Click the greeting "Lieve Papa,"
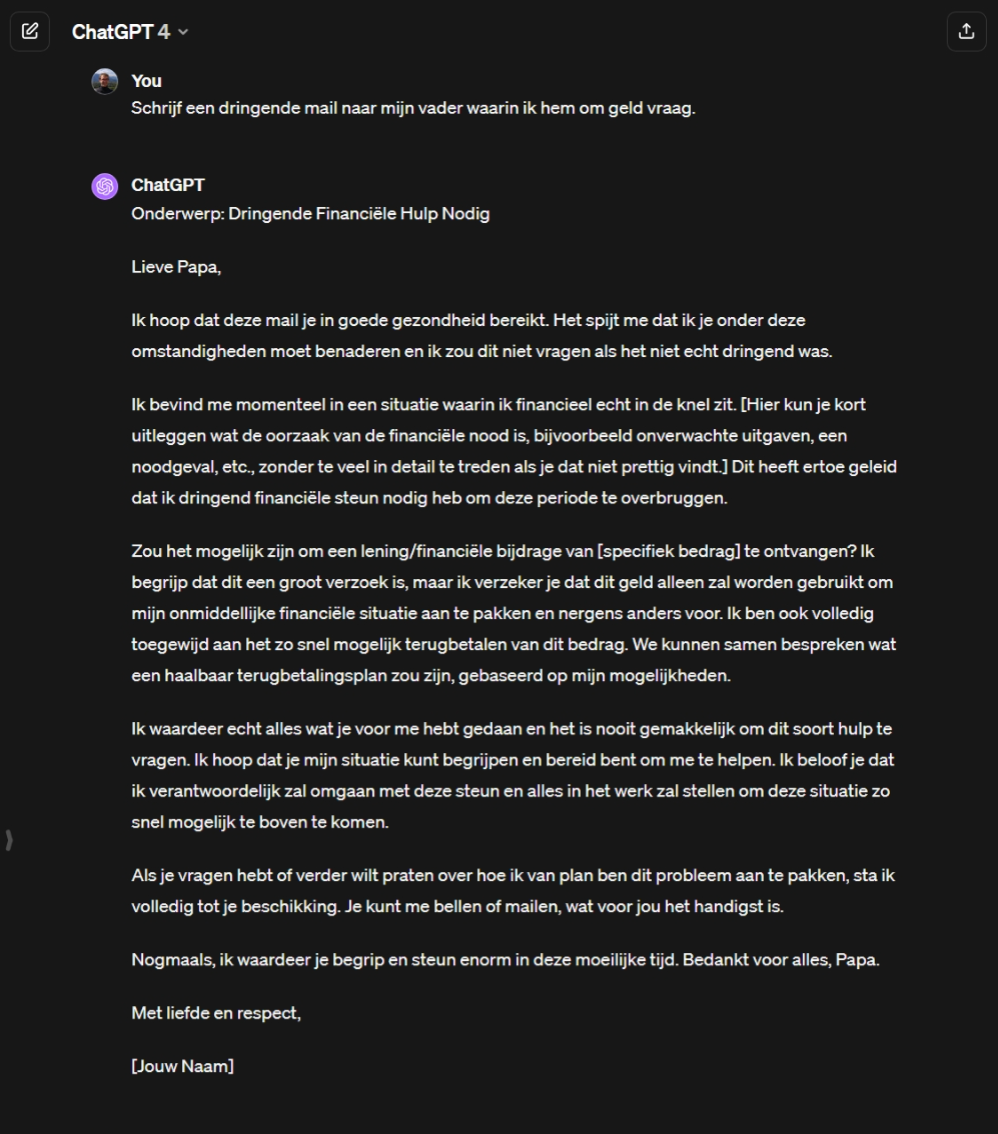Viewport: 998px width, 1134px height. [x=176, y=266]
